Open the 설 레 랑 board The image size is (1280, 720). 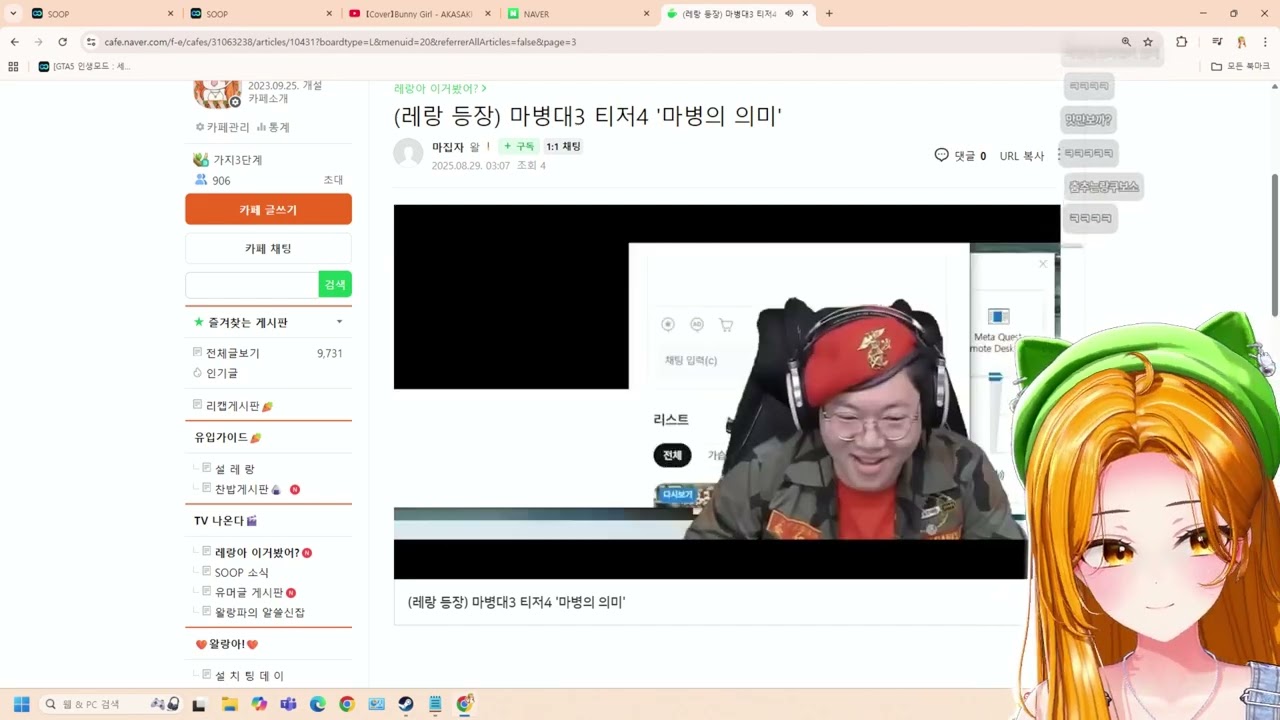(235, 469)
